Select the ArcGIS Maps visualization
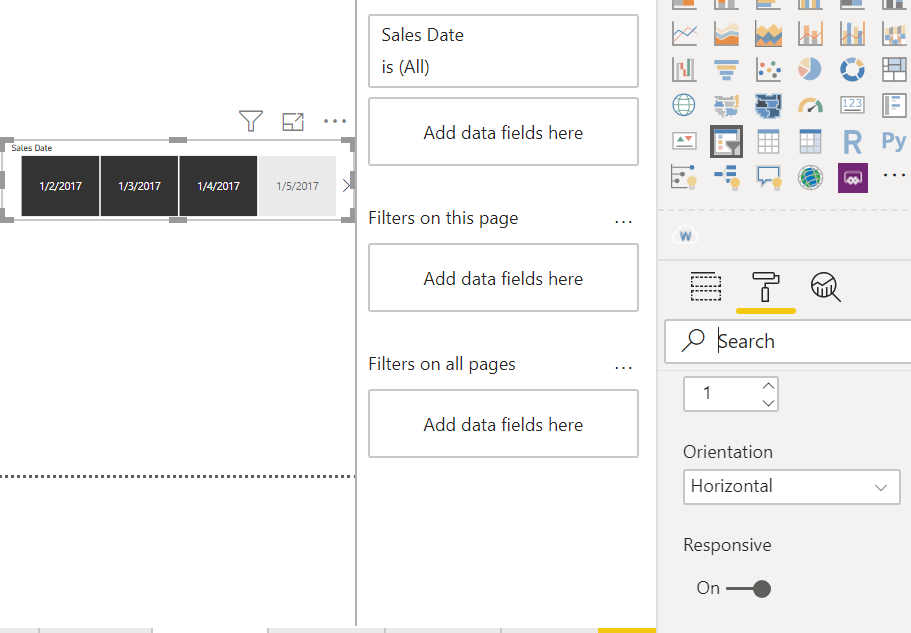This screenshot has width=911, height=633. [810, 177]
